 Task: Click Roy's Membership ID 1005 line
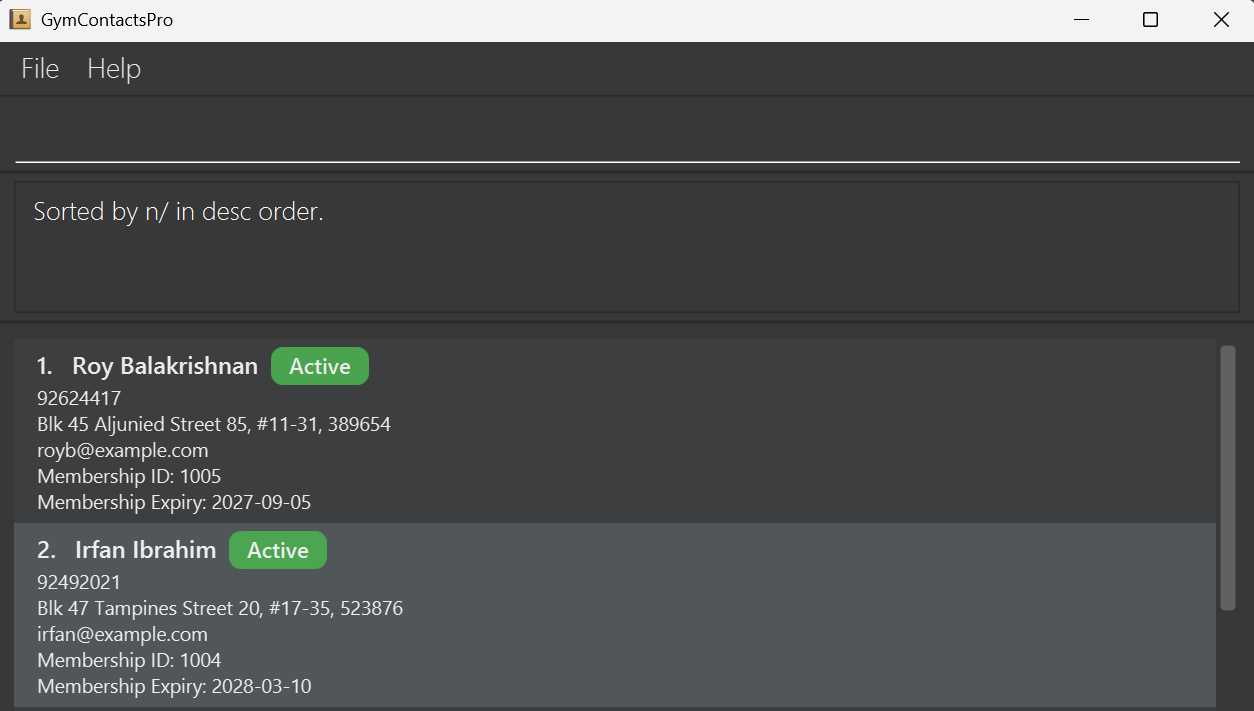pyautogui.click(x=129, y=477)
